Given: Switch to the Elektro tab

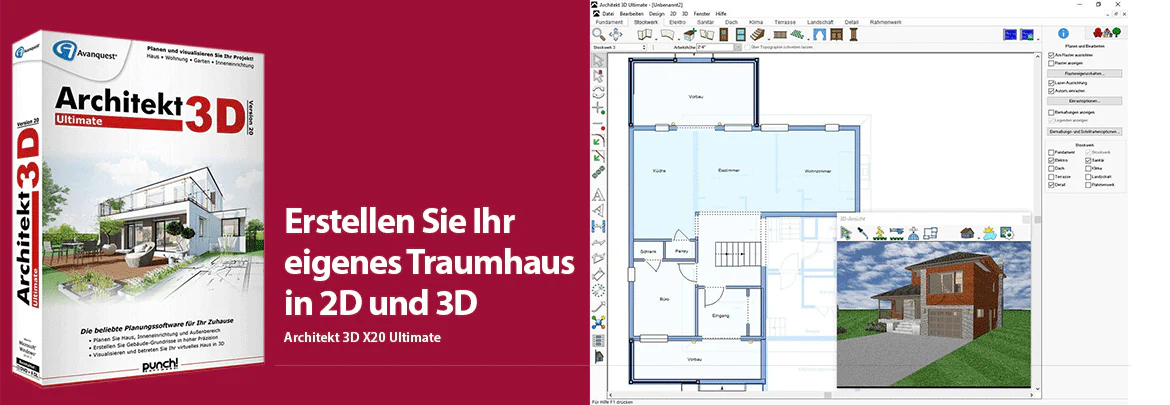Looking at the screenshot, I should click(678, 22).
